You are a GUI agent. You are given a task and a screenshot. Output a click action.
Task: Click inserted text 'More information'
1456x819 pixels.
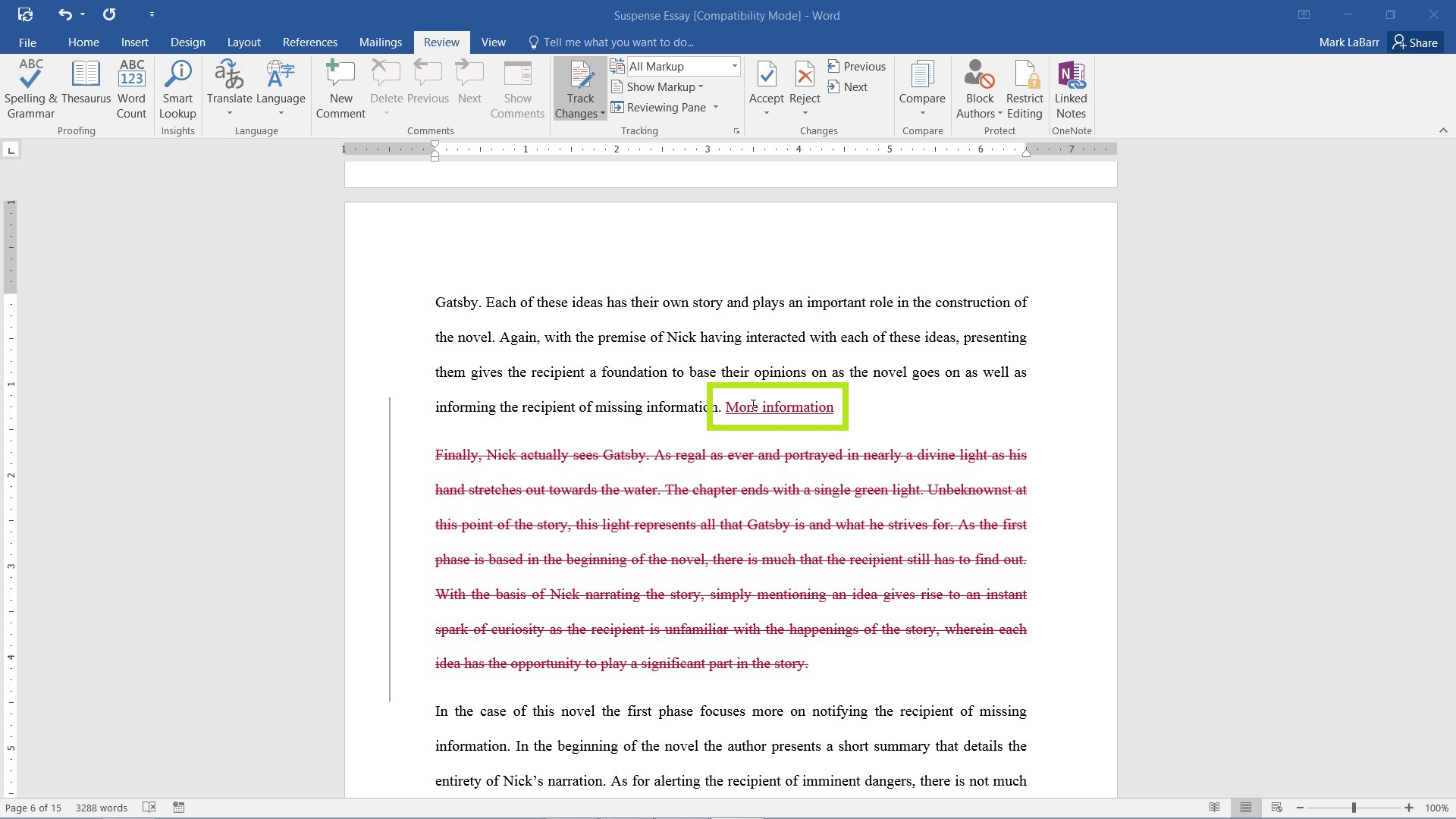tap(779, 407)
